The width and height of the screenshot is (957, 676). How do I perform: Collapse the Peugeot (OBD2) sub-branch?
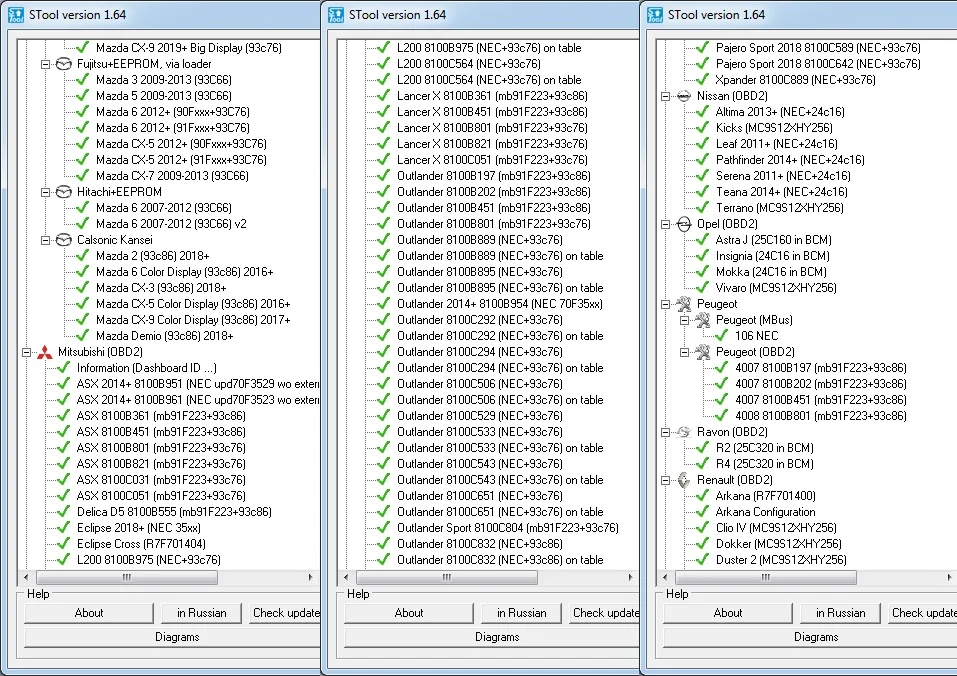(684, 352)
